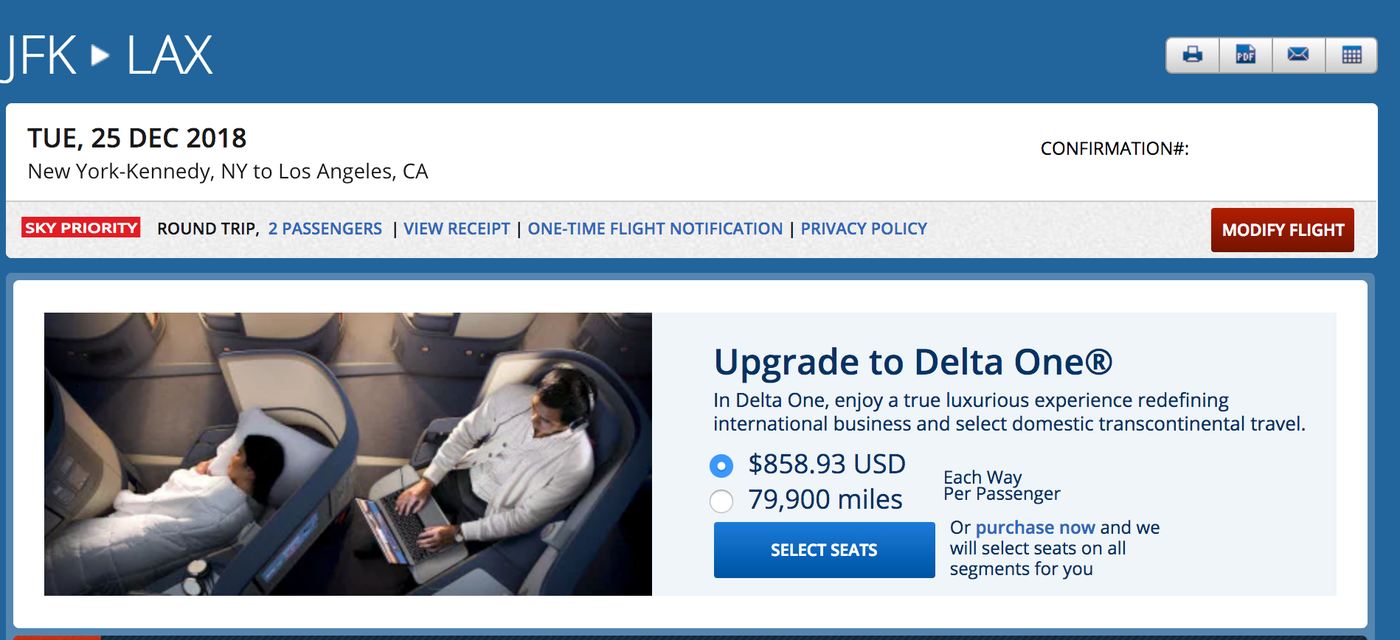
Task: Print the flight itinerary
Action: click(1192, 55)
